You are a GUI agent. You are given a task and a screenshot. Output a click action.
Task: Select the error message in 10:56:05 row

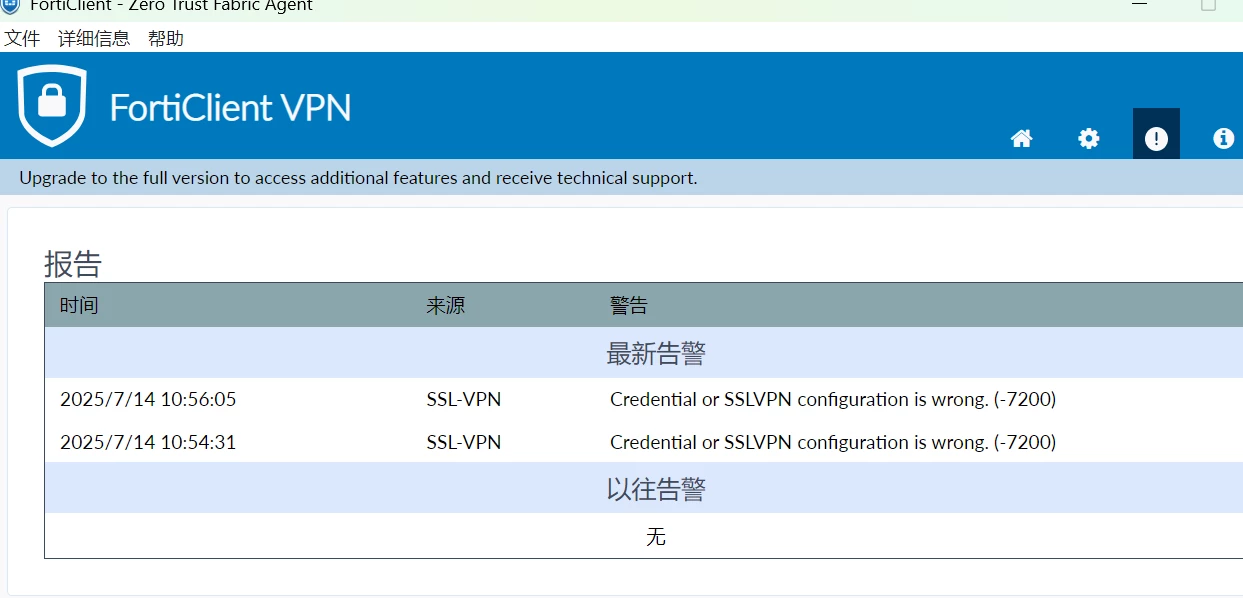coord(833,400)
